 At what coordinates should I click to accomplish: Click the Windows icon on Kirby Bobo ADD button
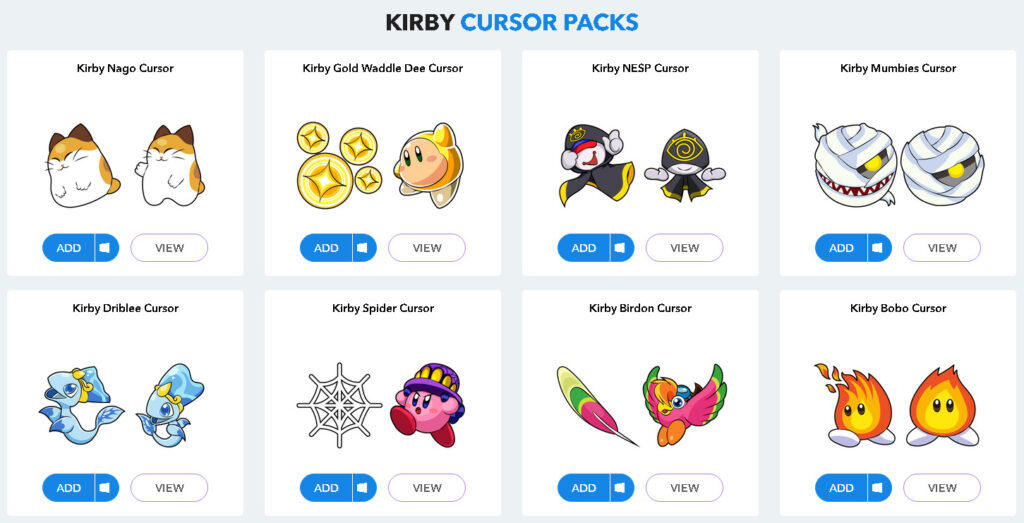[878, 488]
